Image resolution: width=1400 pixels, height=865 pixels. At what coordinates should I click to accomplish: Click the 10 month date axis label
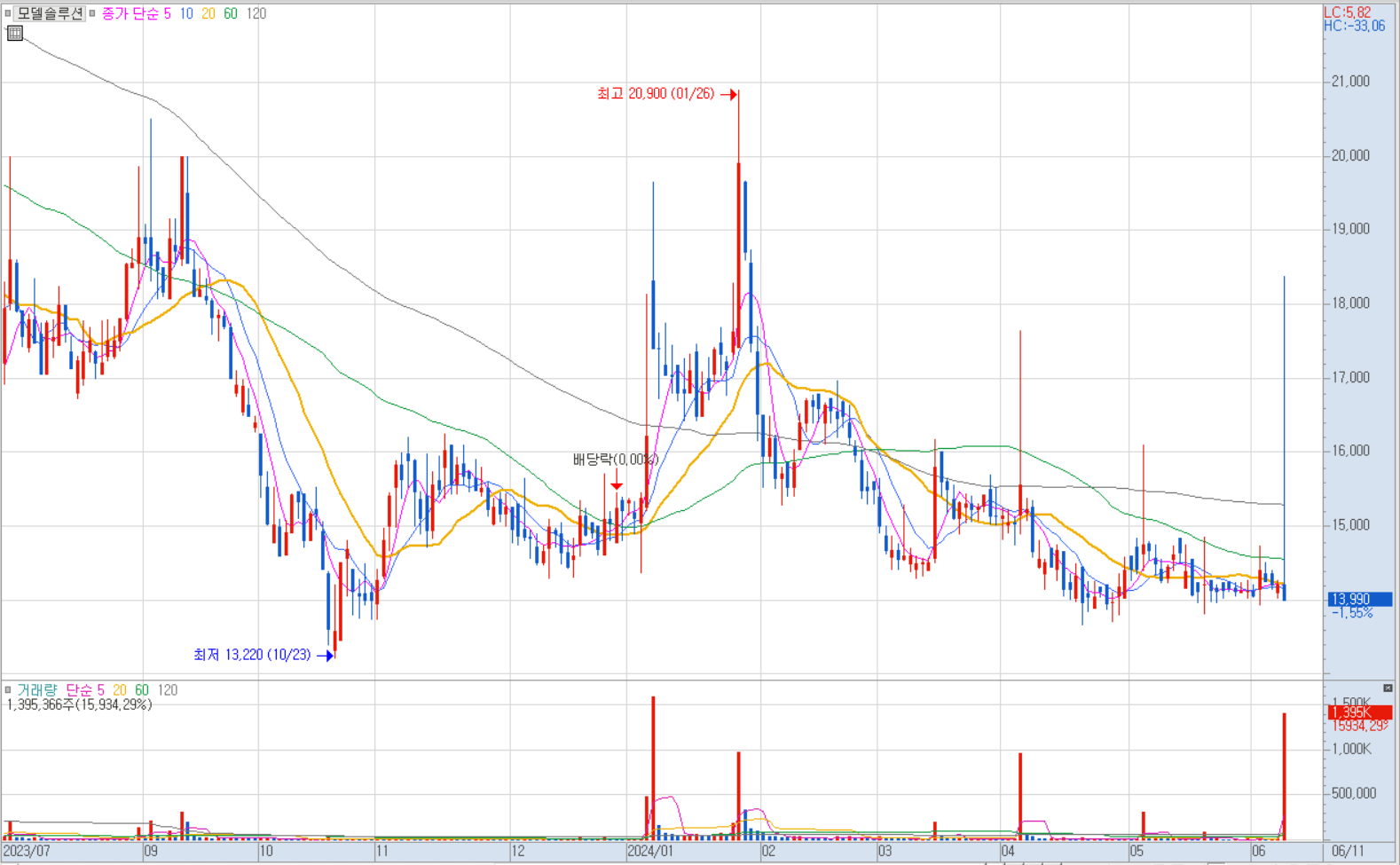click(265, 852)
